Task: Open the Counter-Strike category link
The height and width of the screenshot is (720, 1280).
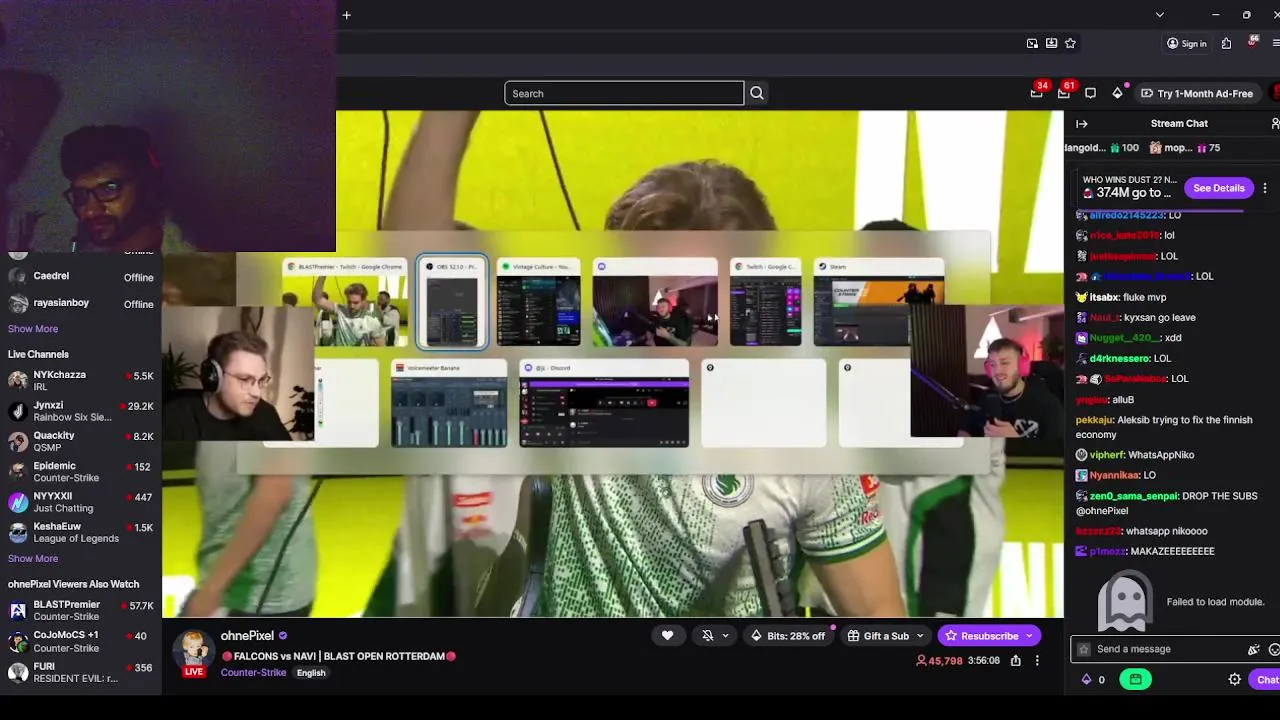Action: (x=253, y=673)
